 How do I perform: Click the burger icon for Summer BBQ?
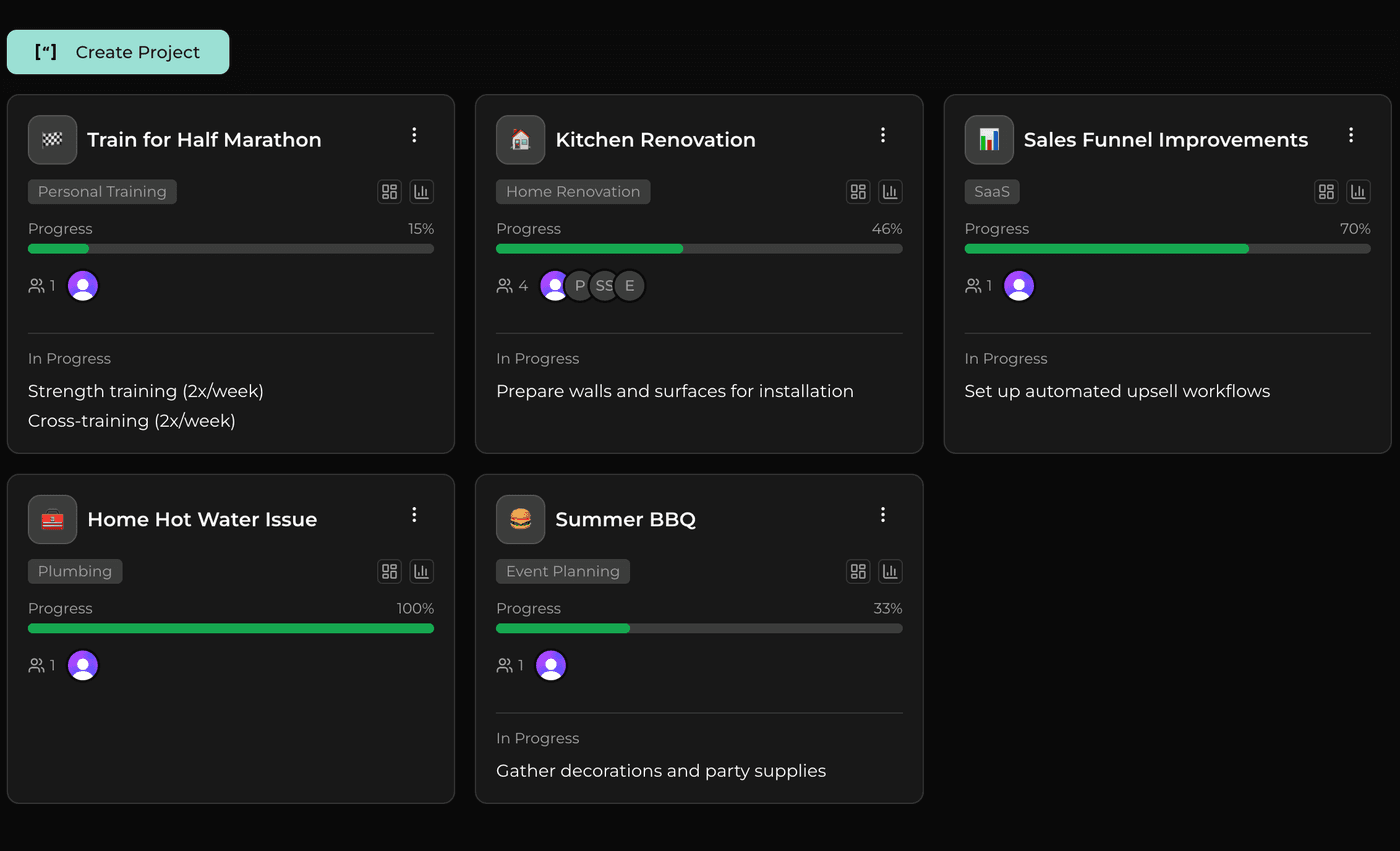(521, 520)
